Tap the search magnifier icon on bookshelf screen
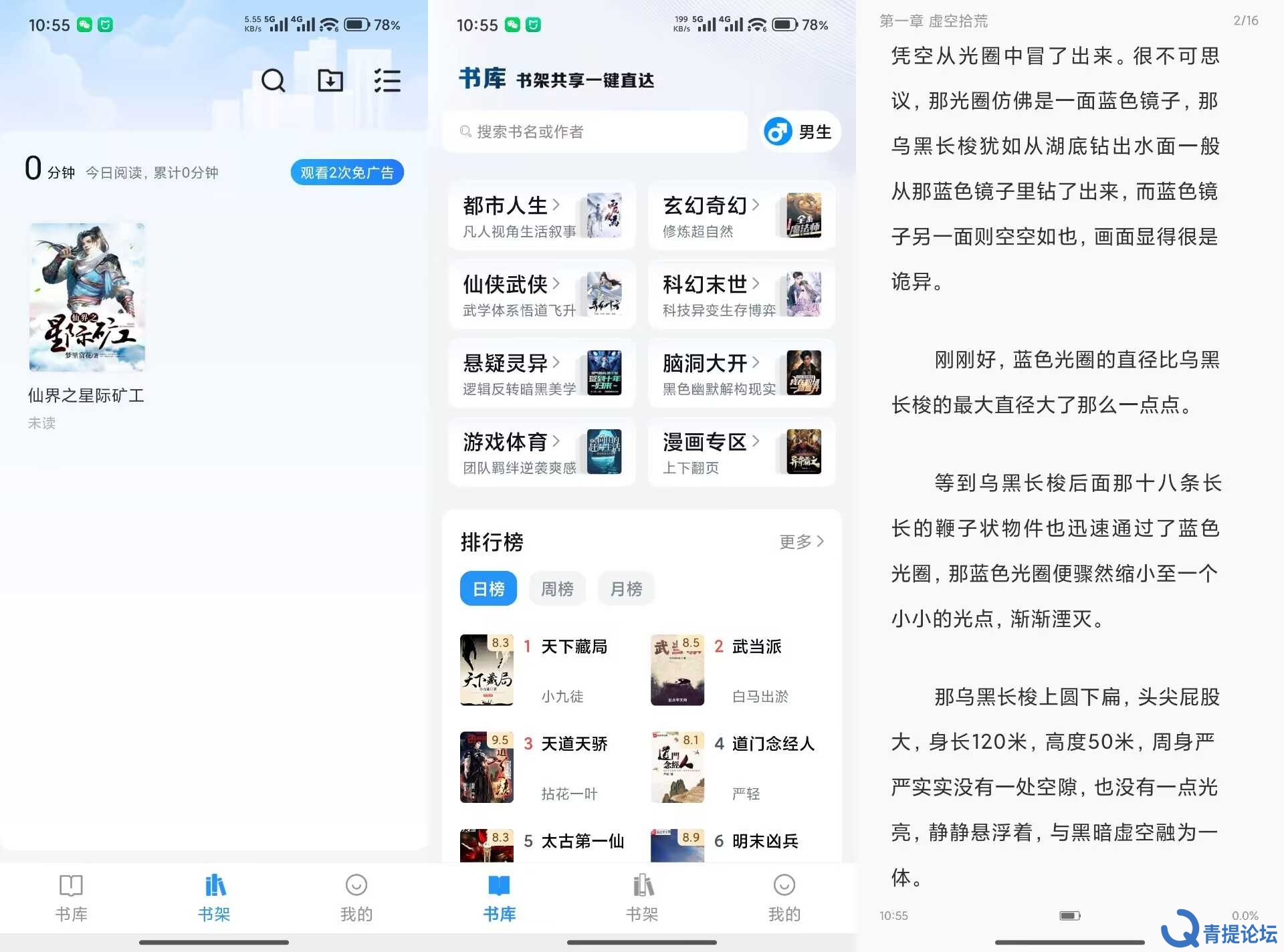 tap(273, 81)
